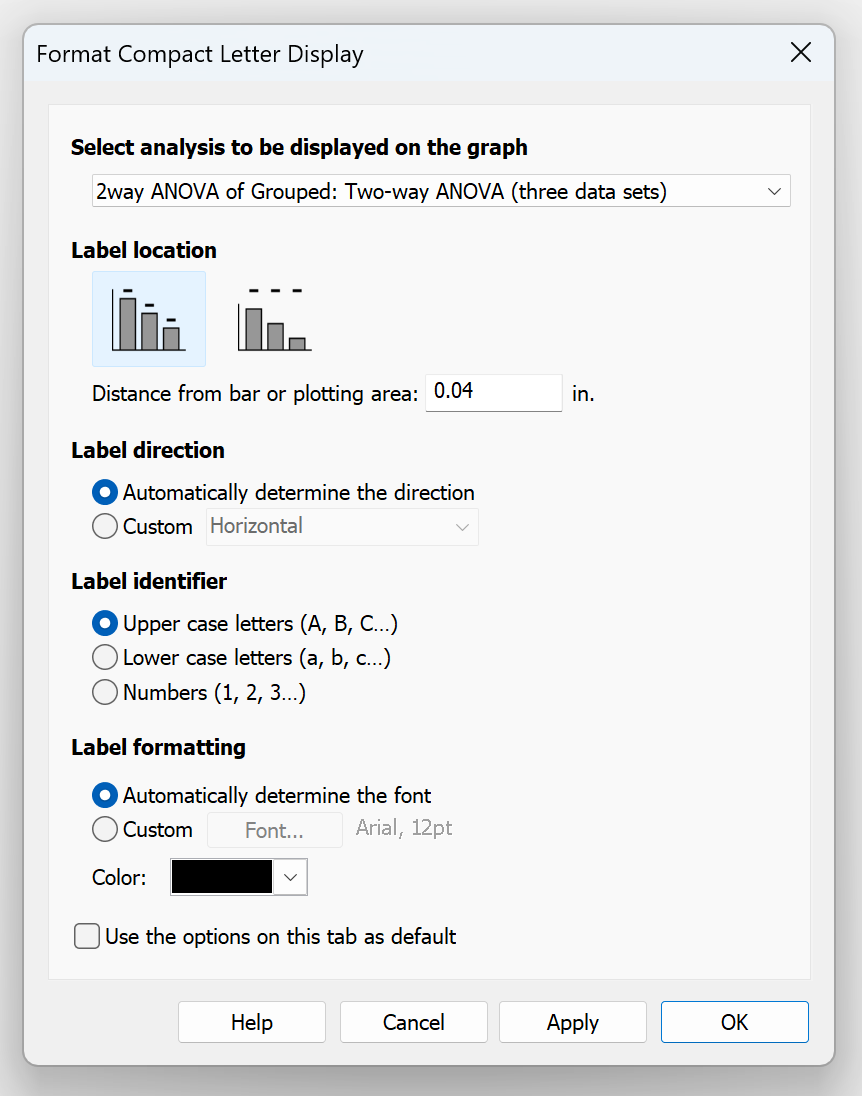The image size is (862, 1096).
Task: Select the label above each bar location icon
Action: pos(148,317)
